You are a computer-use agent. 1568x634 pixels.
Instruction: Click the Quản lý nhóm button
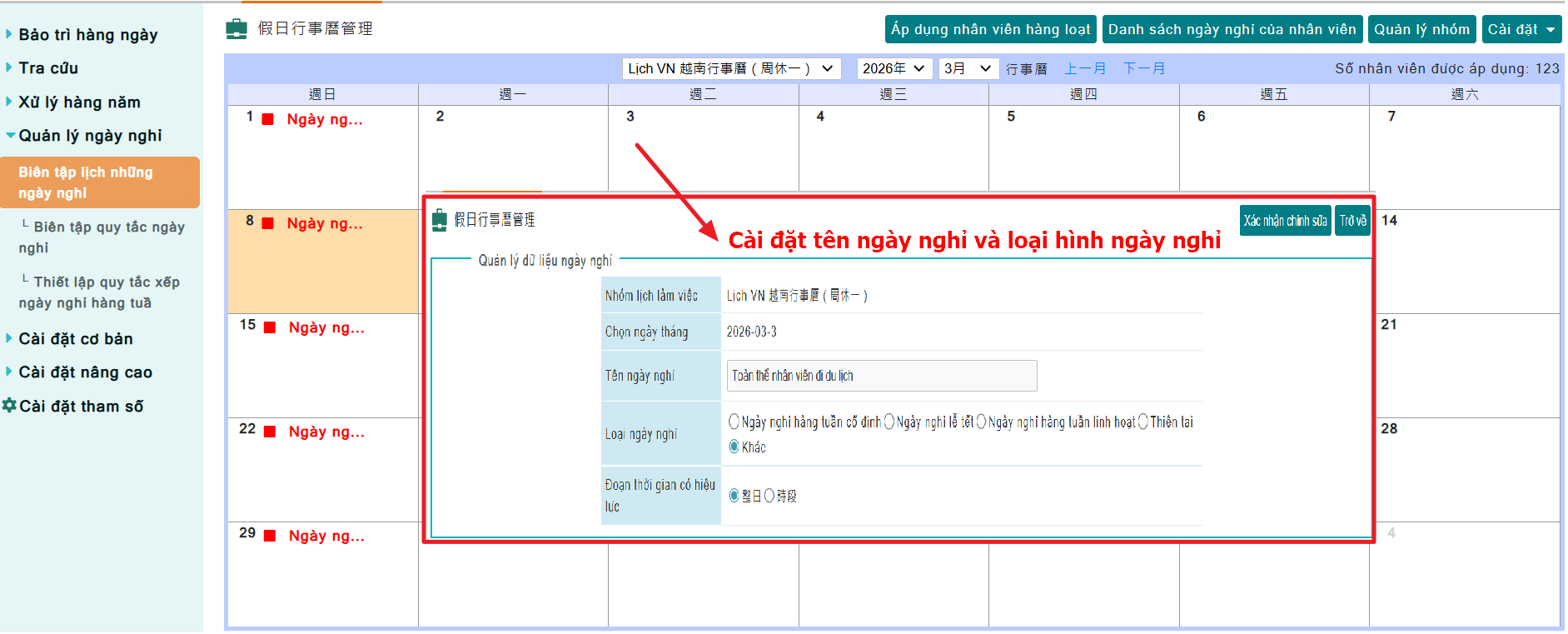(x=1422, y=29)
